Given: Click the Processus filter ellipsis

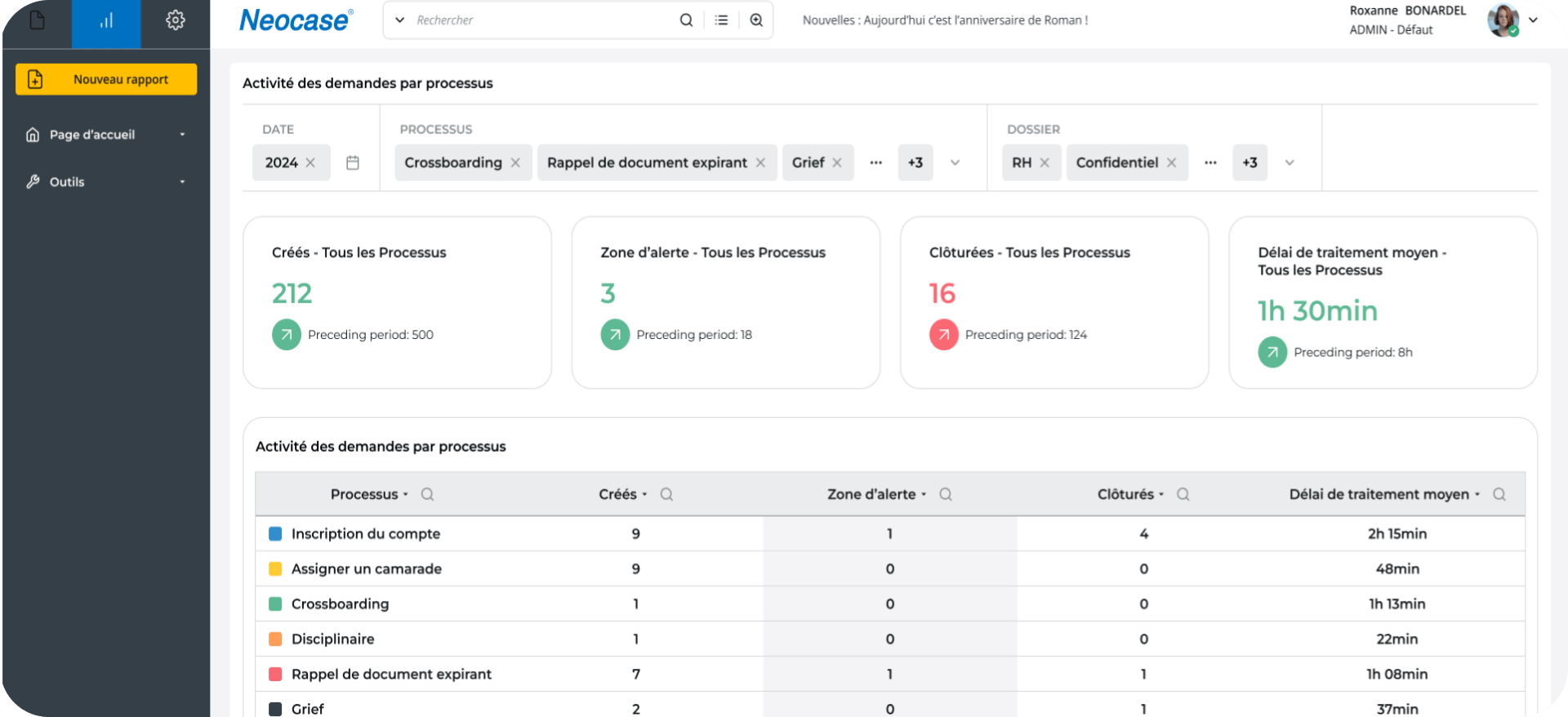Looking at the screenshot, I should click(x=876, y=163).
